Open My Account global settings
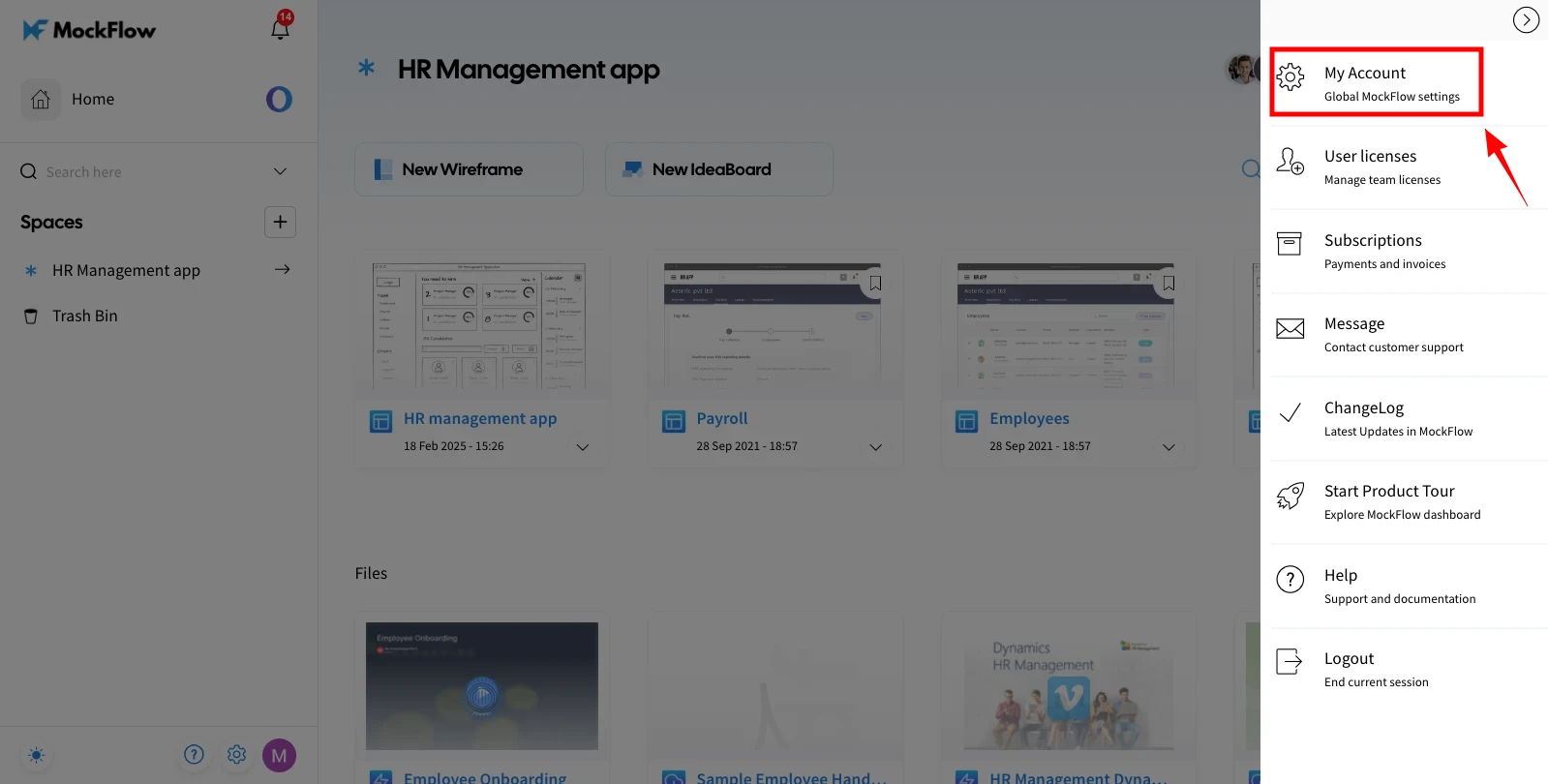Screen dimensions: 1548x784 pos(1376,82)
